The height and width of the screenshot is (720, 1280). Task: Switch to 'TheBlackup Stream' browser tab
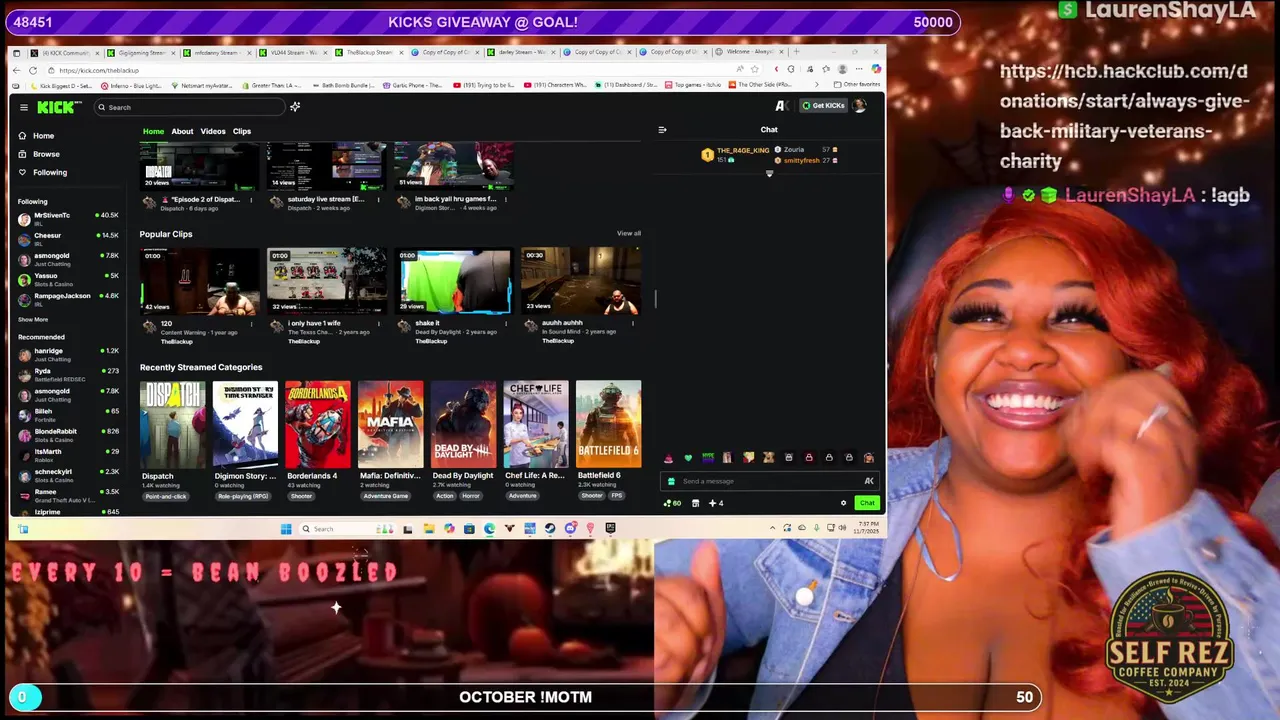(x=369, y=52)
